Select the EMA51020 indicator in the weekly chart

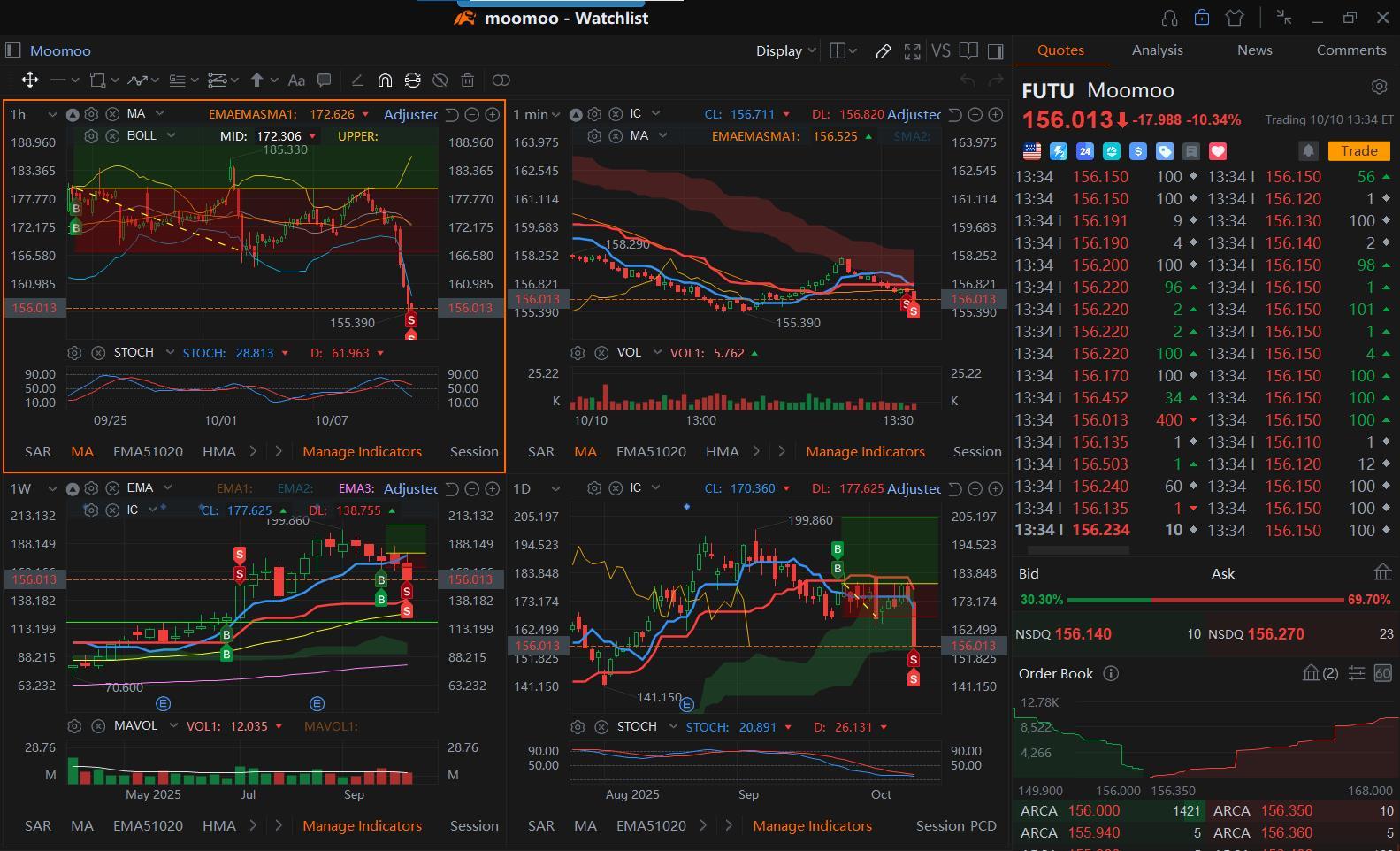pos(148,826)
